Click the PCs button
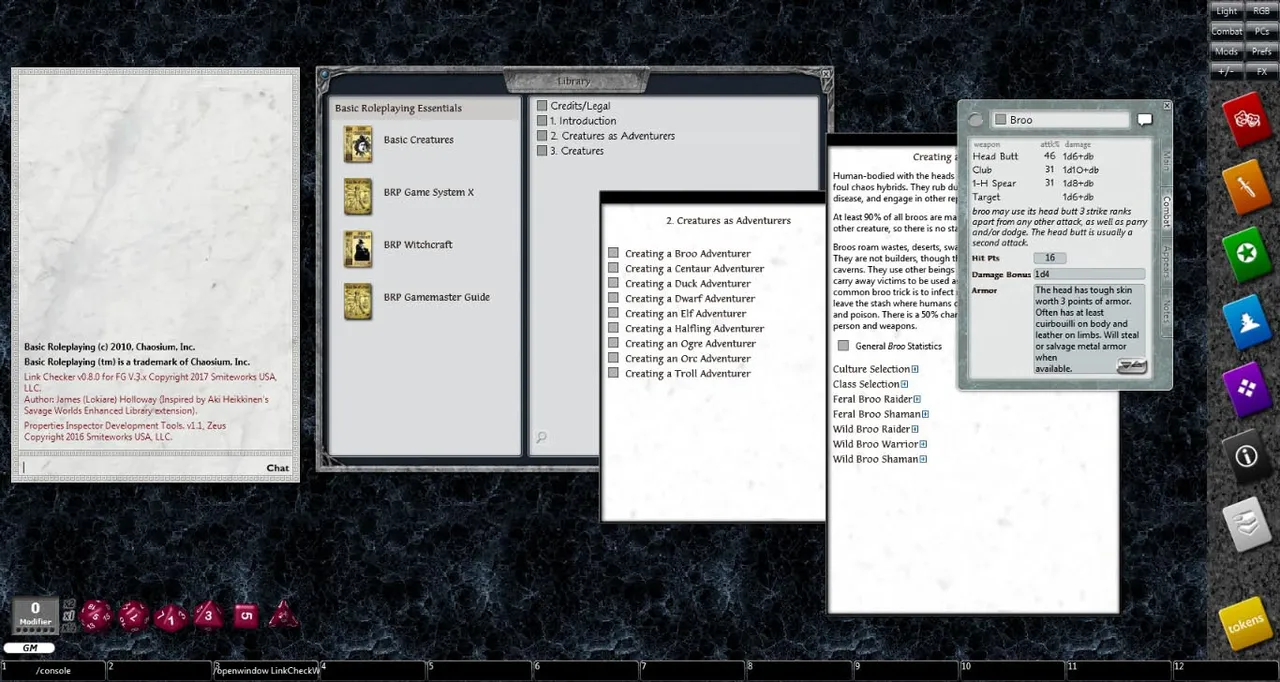 (x=1260, y=31)
